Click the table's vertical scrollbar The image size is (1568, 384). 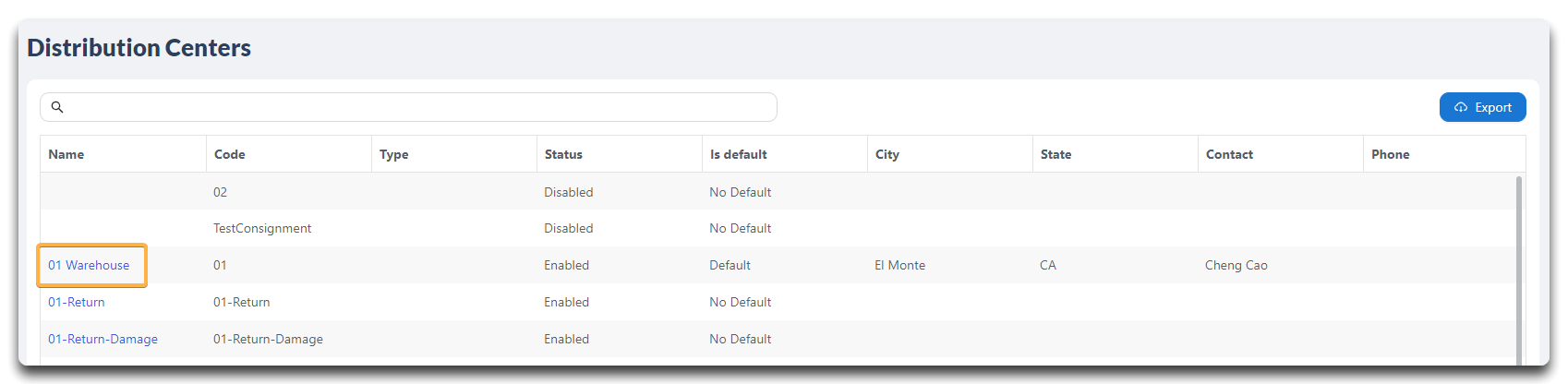point(1519,268)
